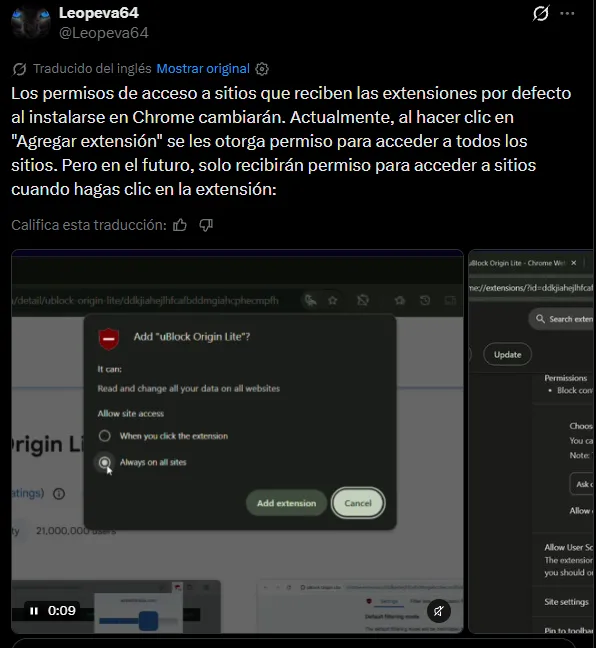The height and width of the screenshot is (648, 596).
Task: Click the 'Ask' site access dropdown
Action: (582, 484)
